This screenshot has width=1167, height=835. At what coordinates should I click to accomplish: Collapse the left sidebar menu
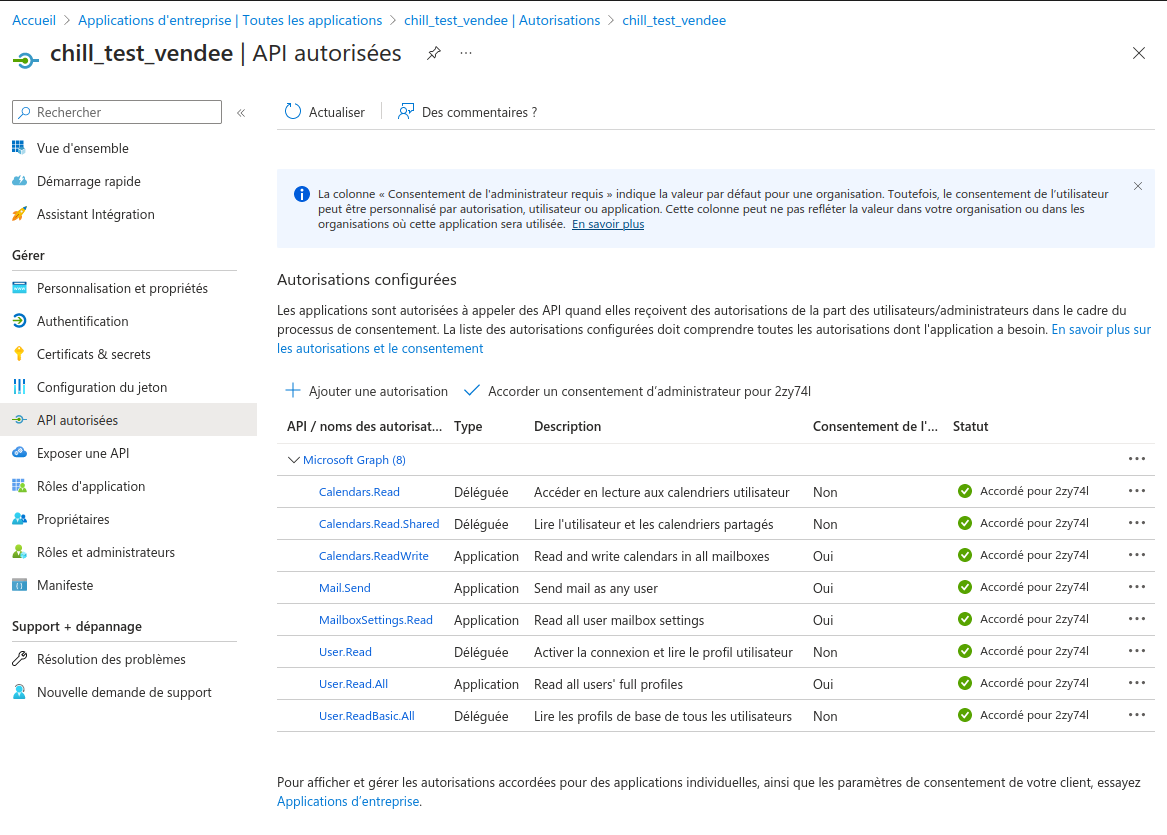click(241, 113)
